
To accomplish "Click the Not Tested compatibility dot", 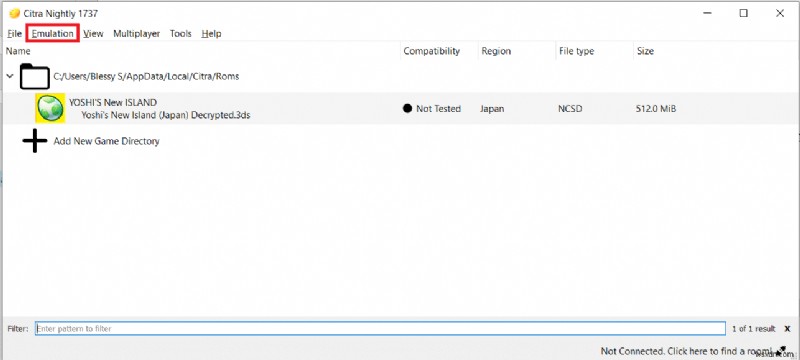I will coord(407,108).
